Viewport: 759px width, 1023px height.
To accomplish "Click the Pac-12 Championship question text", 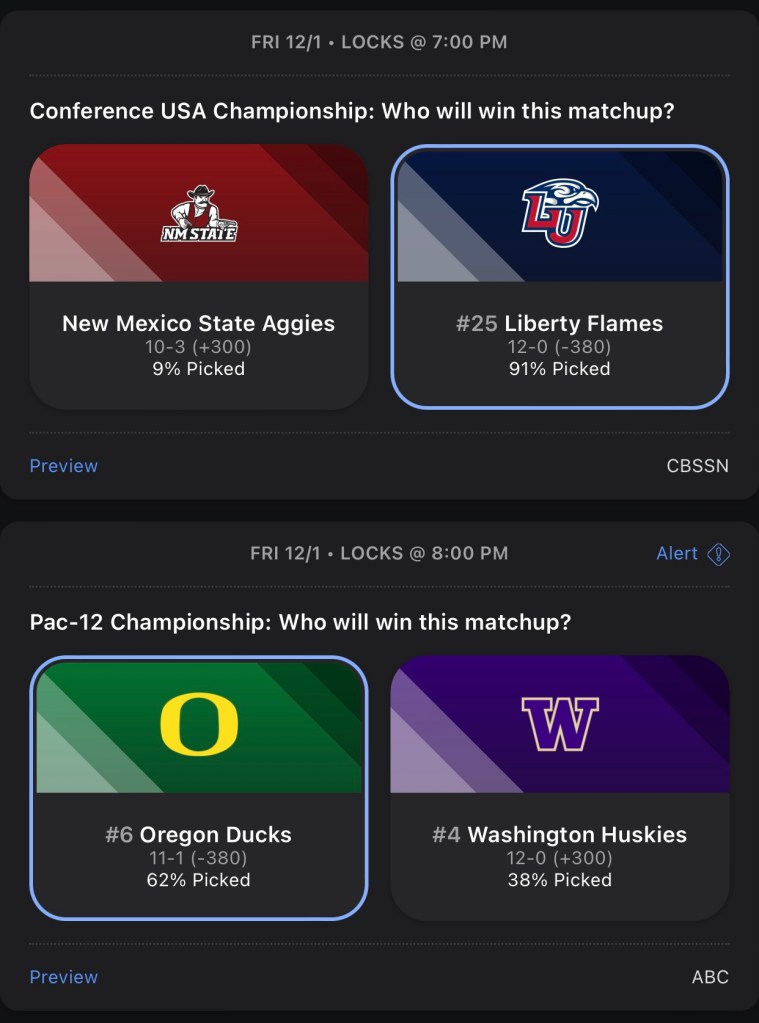I will coord(300,622).
